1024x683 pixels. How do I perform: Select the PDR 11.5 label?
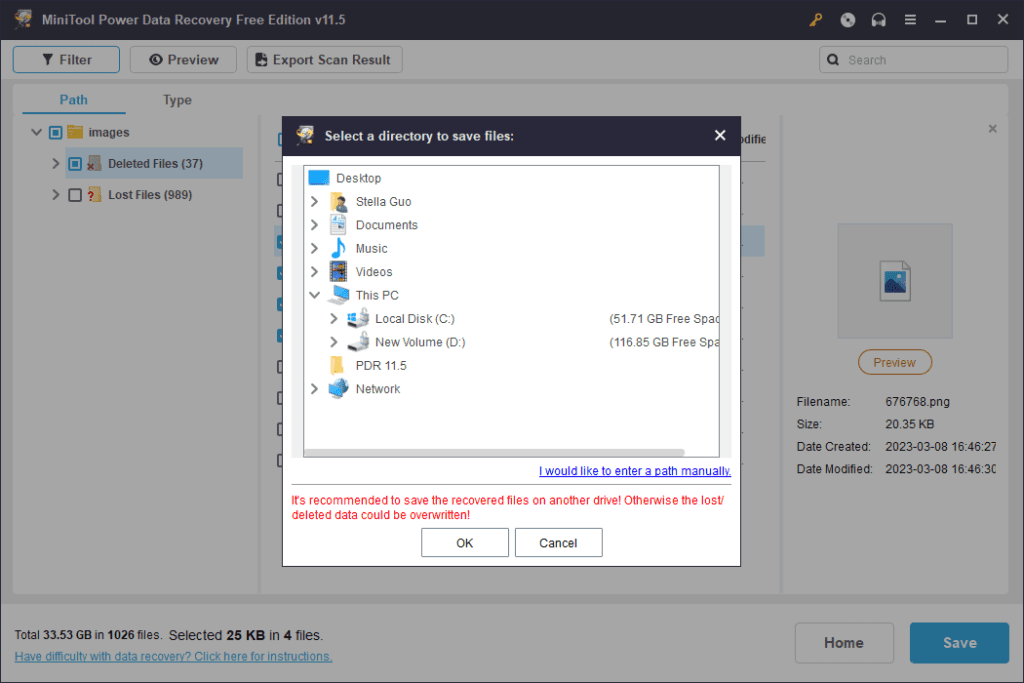click(x=381, y=366)
